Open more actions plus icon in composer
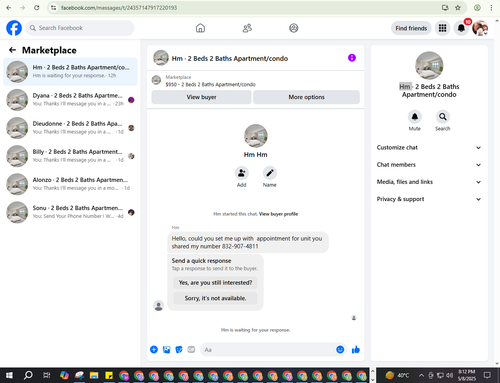This screenshot has width=500, height=383. tap(154, 349)
